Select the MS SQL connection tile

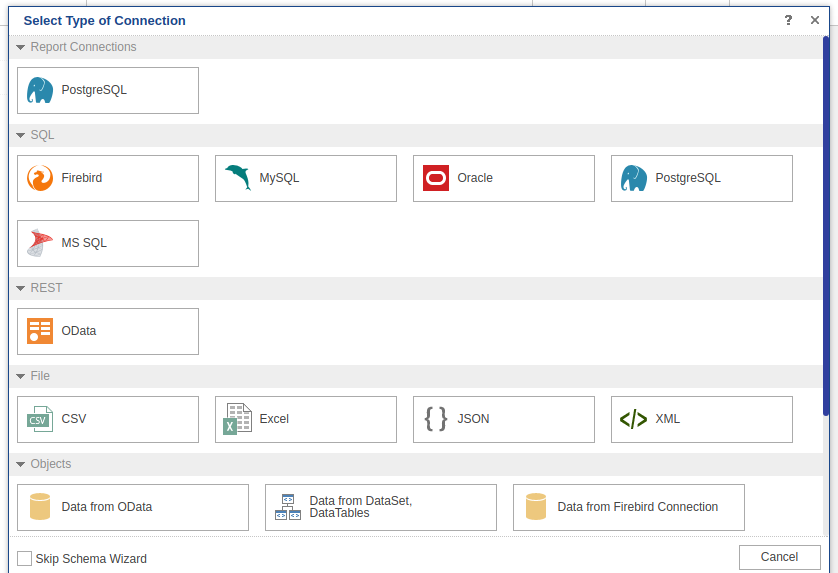tap(108, 243)
